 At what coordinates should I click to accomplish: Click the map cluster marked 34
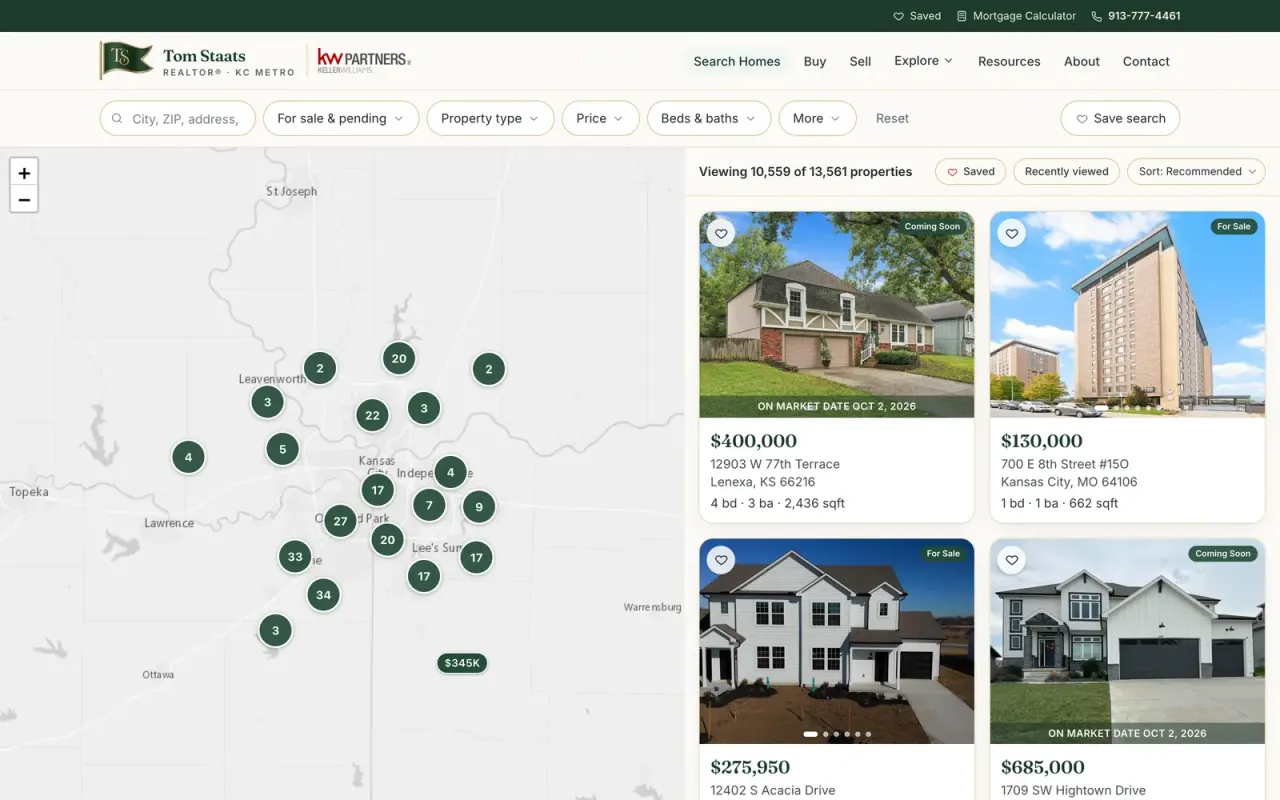323,595
